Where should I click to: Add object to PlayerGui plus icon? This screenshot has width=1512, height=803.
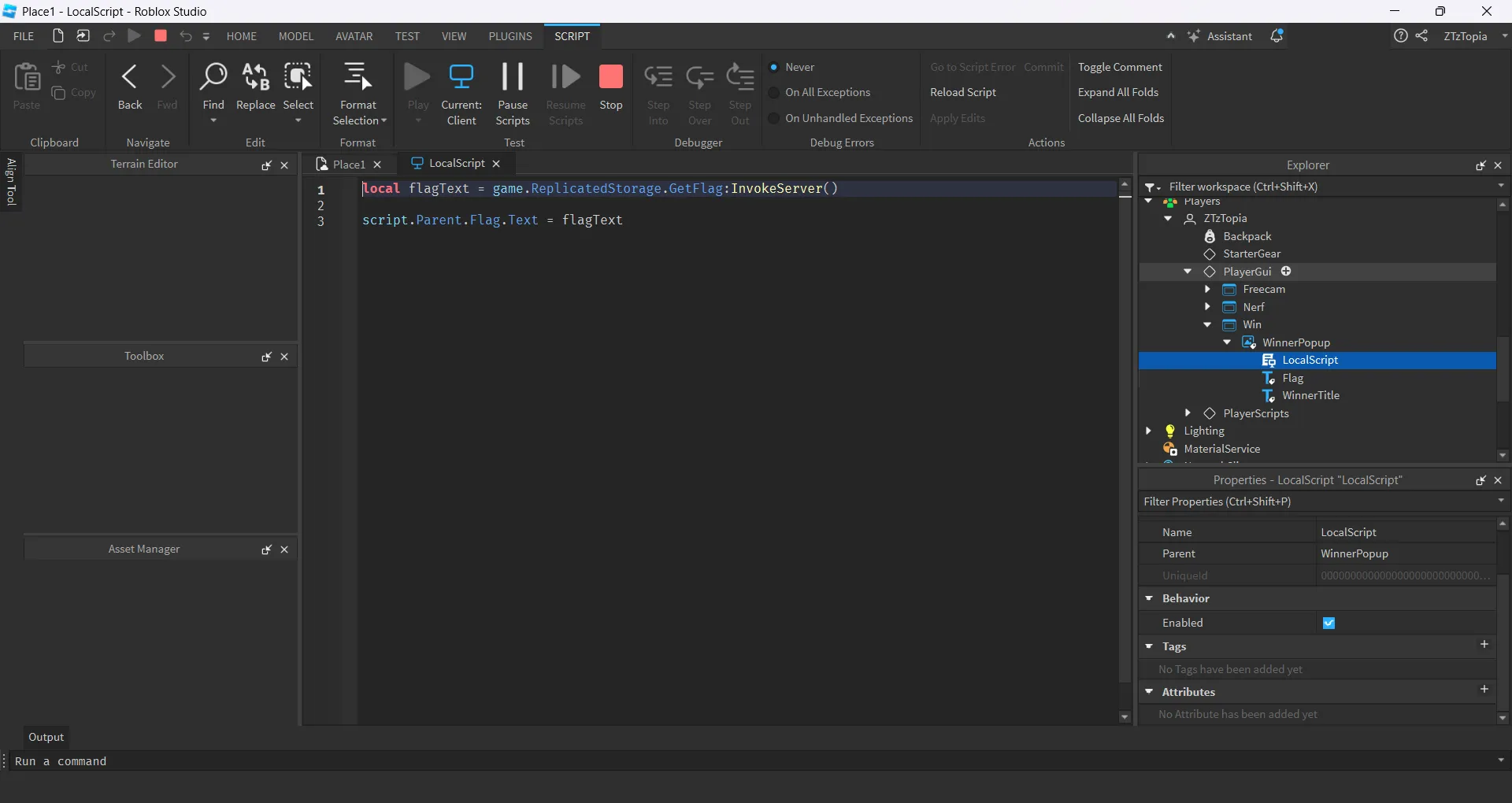click(1286, 272)
